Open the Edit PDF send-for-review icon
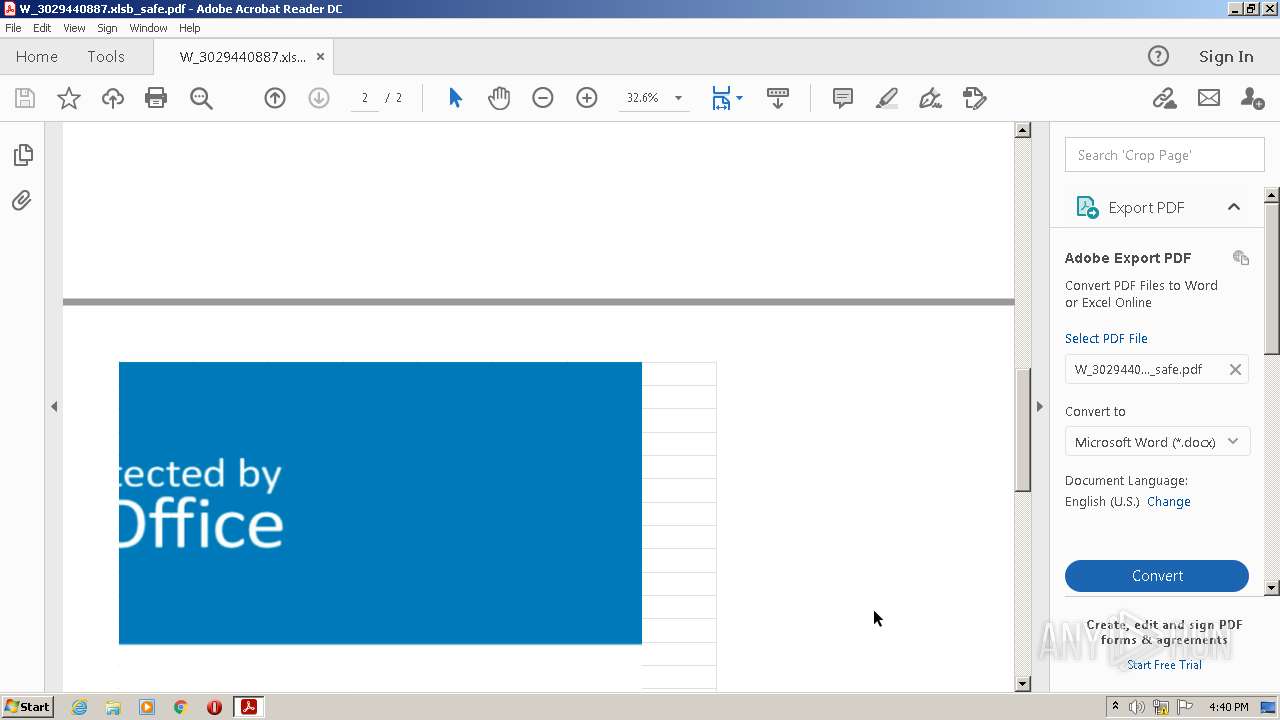This screenshot has height=720, width=1280. click(975, 98)
